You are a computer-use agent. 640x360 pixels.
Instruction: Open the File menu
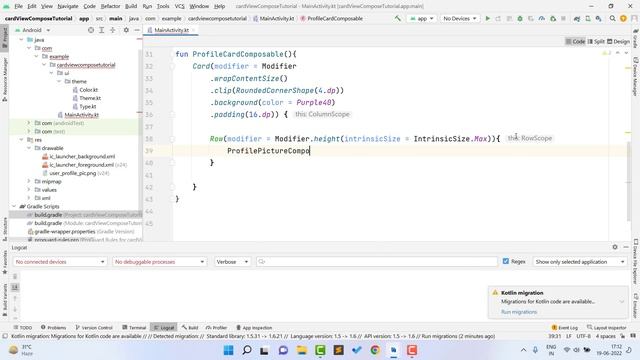[x=18, y=6]
